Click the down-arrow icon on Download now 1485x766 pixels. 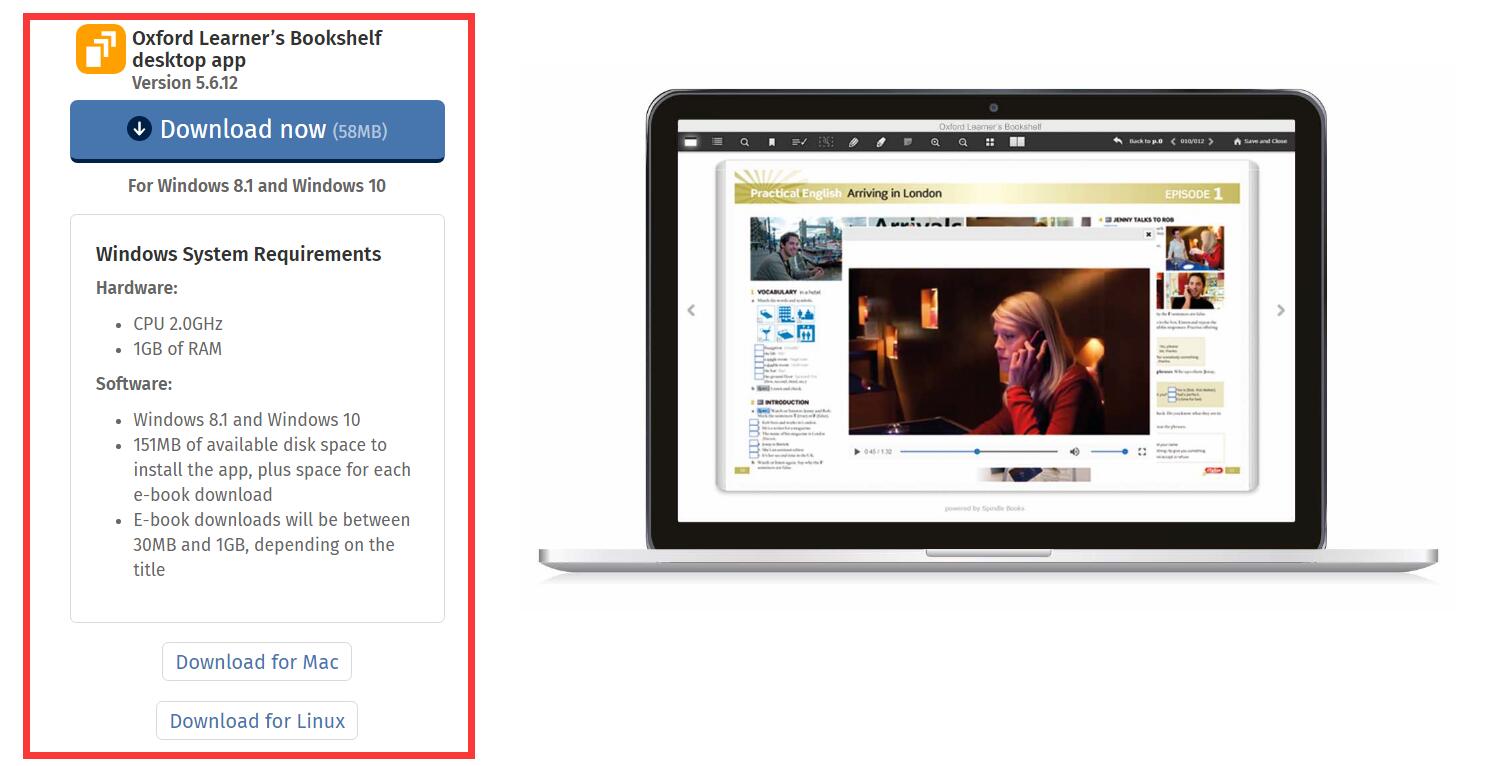click(x=139, y=129)
